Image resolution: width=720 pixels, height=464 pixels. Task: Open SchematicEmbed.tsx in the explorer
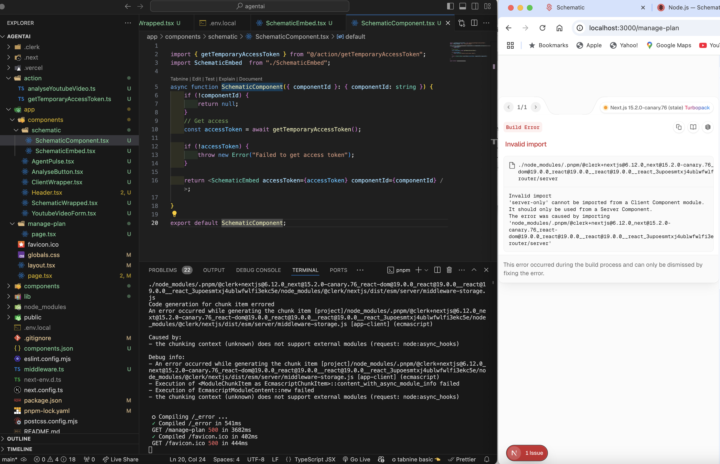(x=65, y=151)
